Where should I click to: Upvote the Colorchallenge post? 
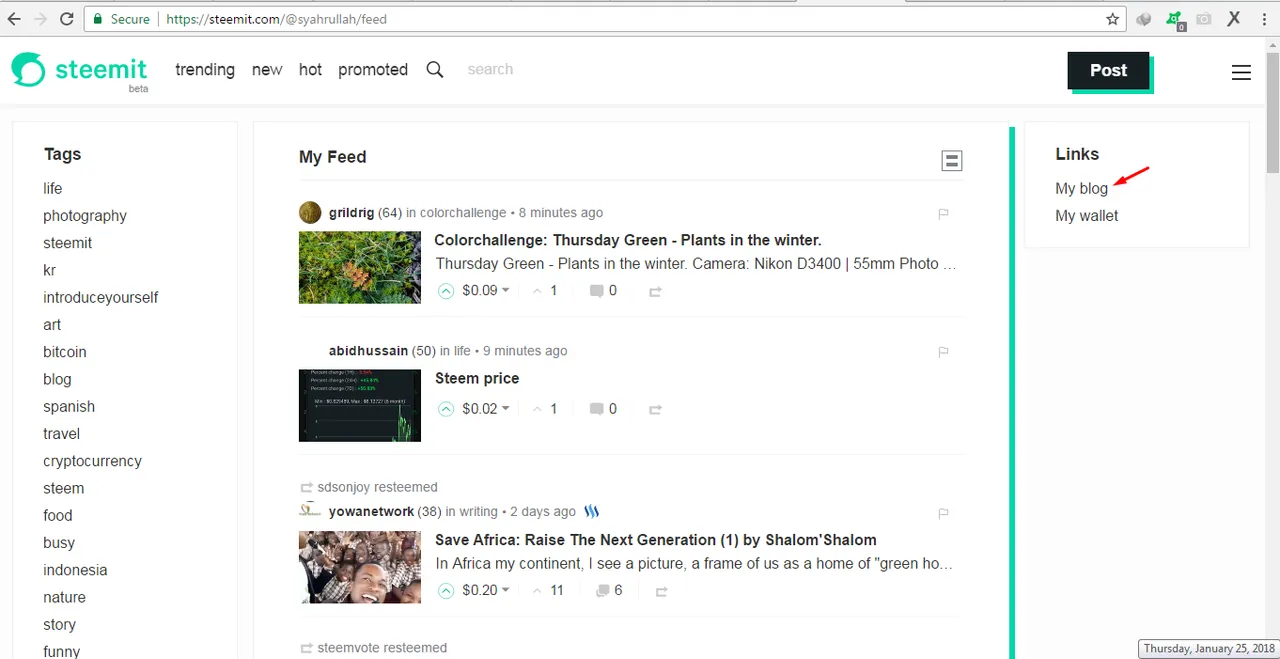tap(446, 291)
